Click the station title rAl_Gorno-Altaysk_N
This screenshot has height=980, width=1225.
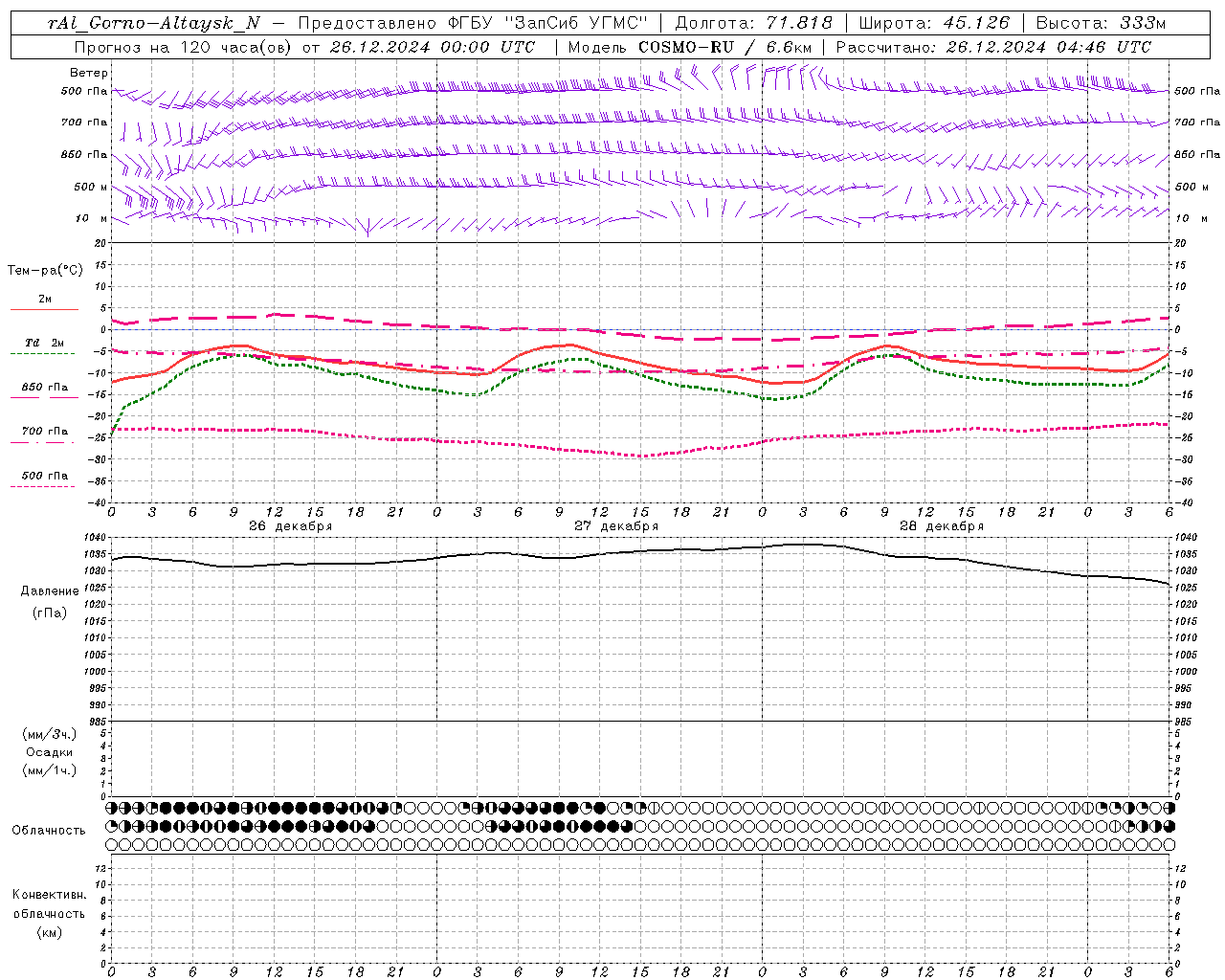[x=153, y=23]
